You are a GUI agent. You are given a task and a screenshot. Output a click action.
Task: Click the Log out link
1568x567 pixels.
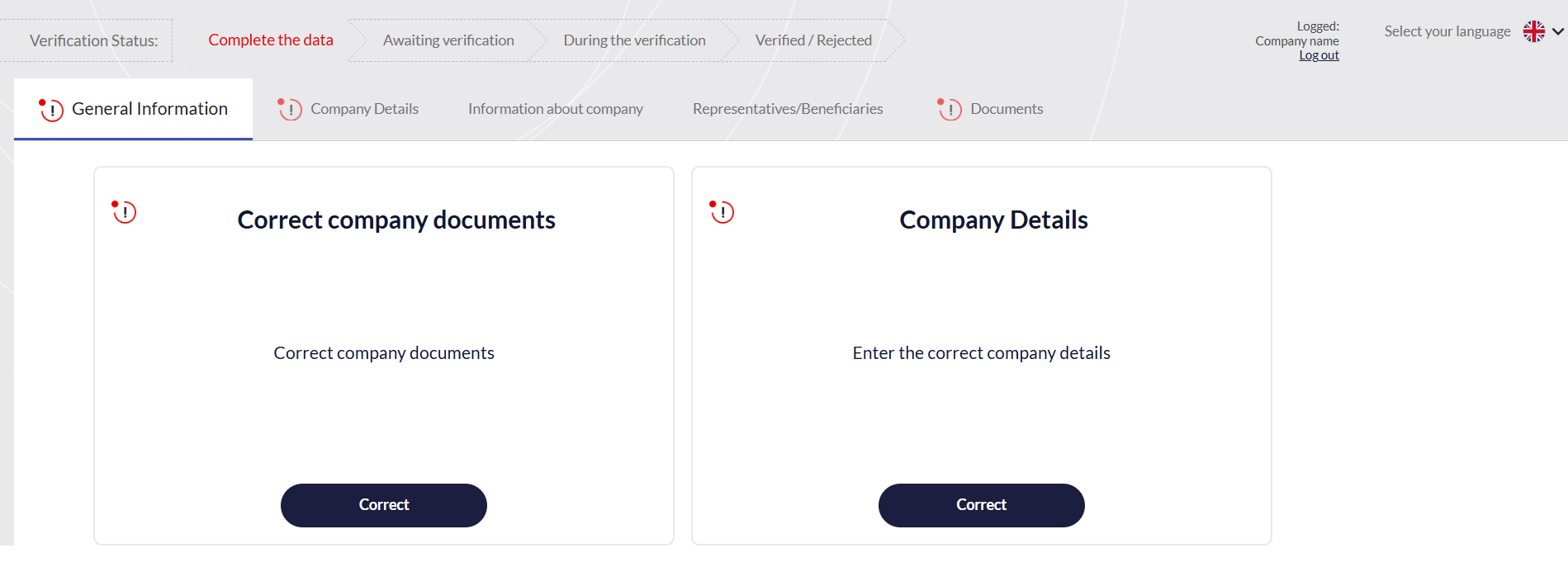click(1319, 54)
